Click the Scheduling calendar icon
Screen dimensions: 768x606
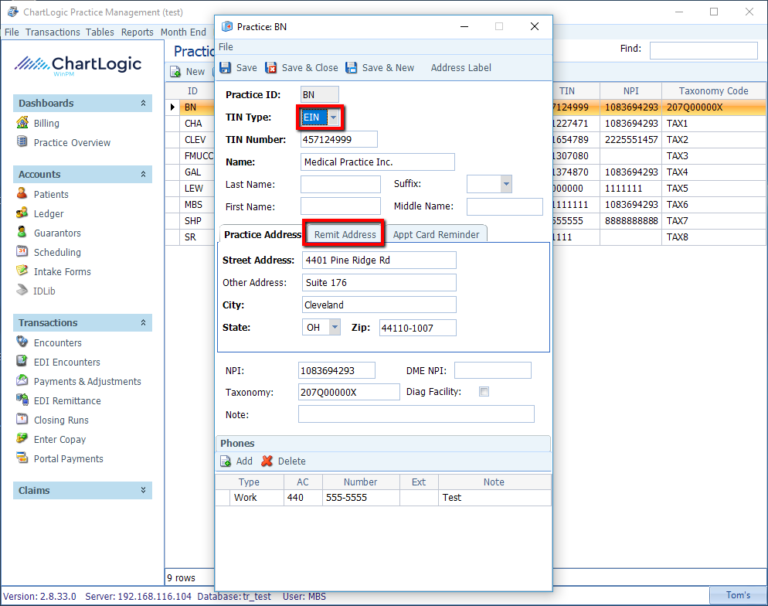(22, 252)
